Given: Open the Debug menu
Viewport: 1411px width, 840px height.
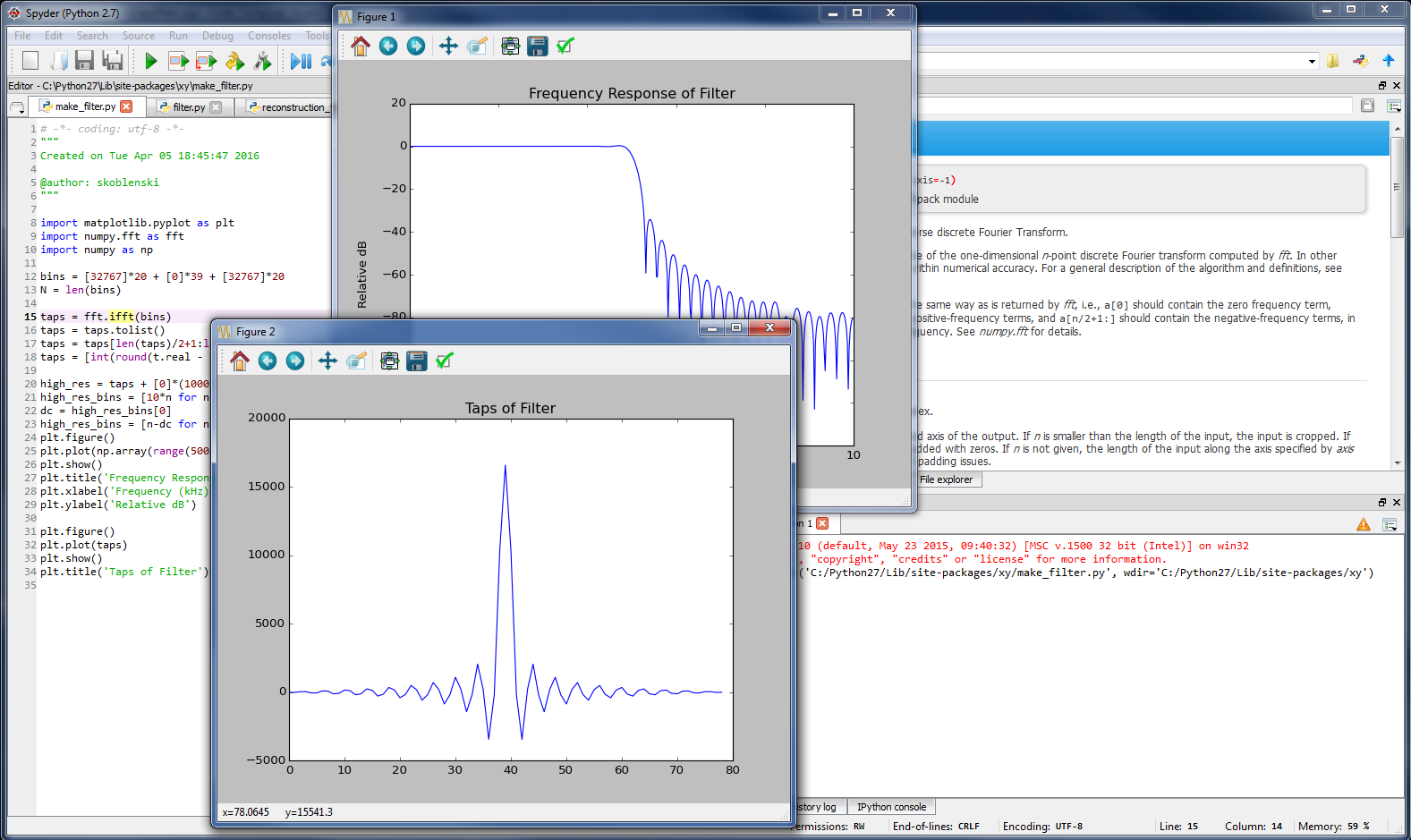Looking at the screenshot, I should [x=217, y=36].
